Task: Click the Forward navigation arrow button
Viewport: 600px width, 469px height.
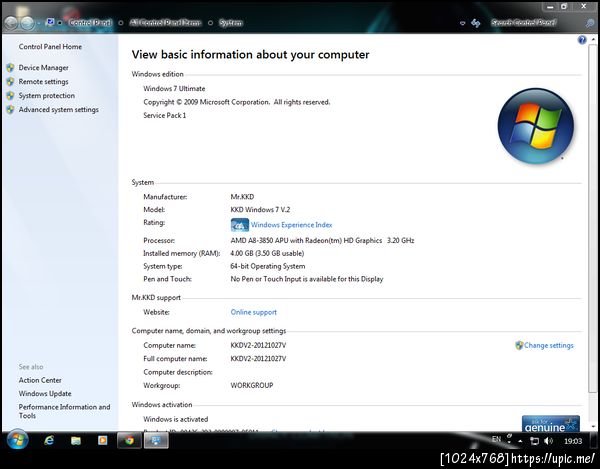Action: tap(27, 23)
